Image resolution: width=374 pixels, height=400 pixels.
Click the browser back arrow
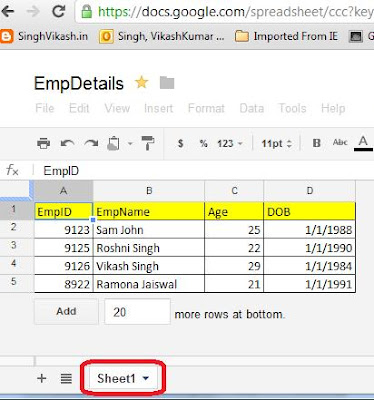[x=7, y=11]
